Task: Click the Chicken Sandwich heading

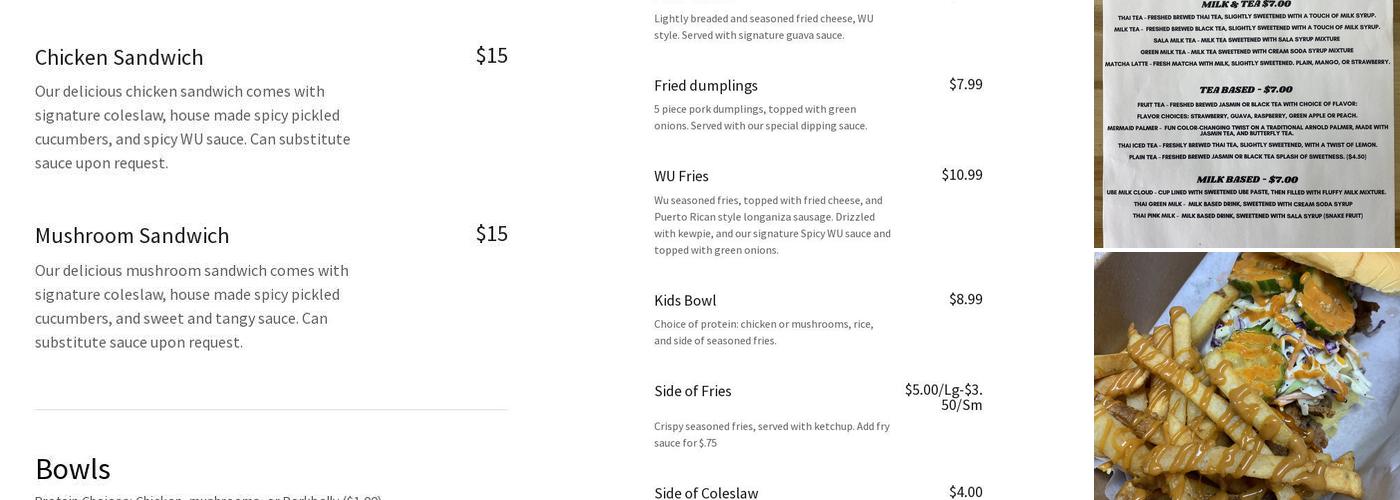Action: coord(119,58)
